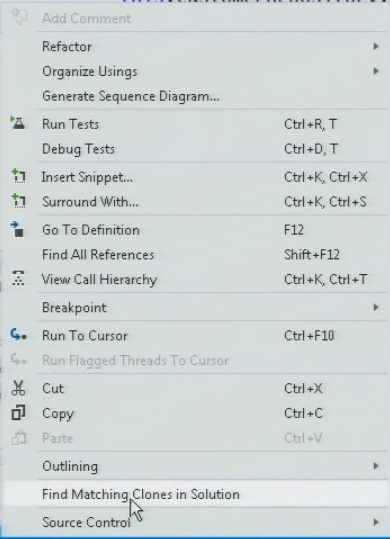Click the Run To Cursor icon
This screenshot has width=390, height=539.
coord(18,335)
